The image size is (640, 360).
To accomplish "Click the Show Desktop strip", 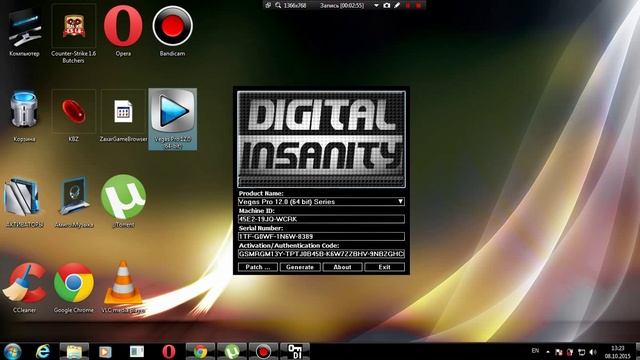I will click(x=638, y=351).
